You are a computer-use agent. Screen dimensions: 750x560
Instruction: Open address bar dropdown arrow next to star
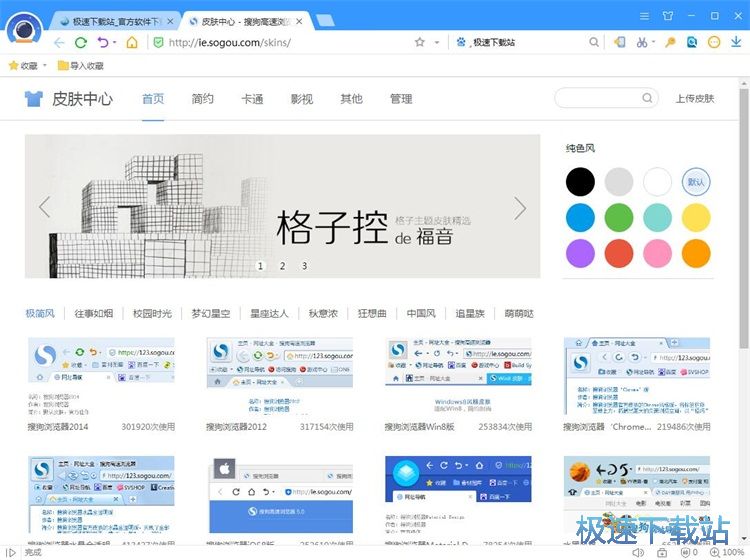[437, 42]
